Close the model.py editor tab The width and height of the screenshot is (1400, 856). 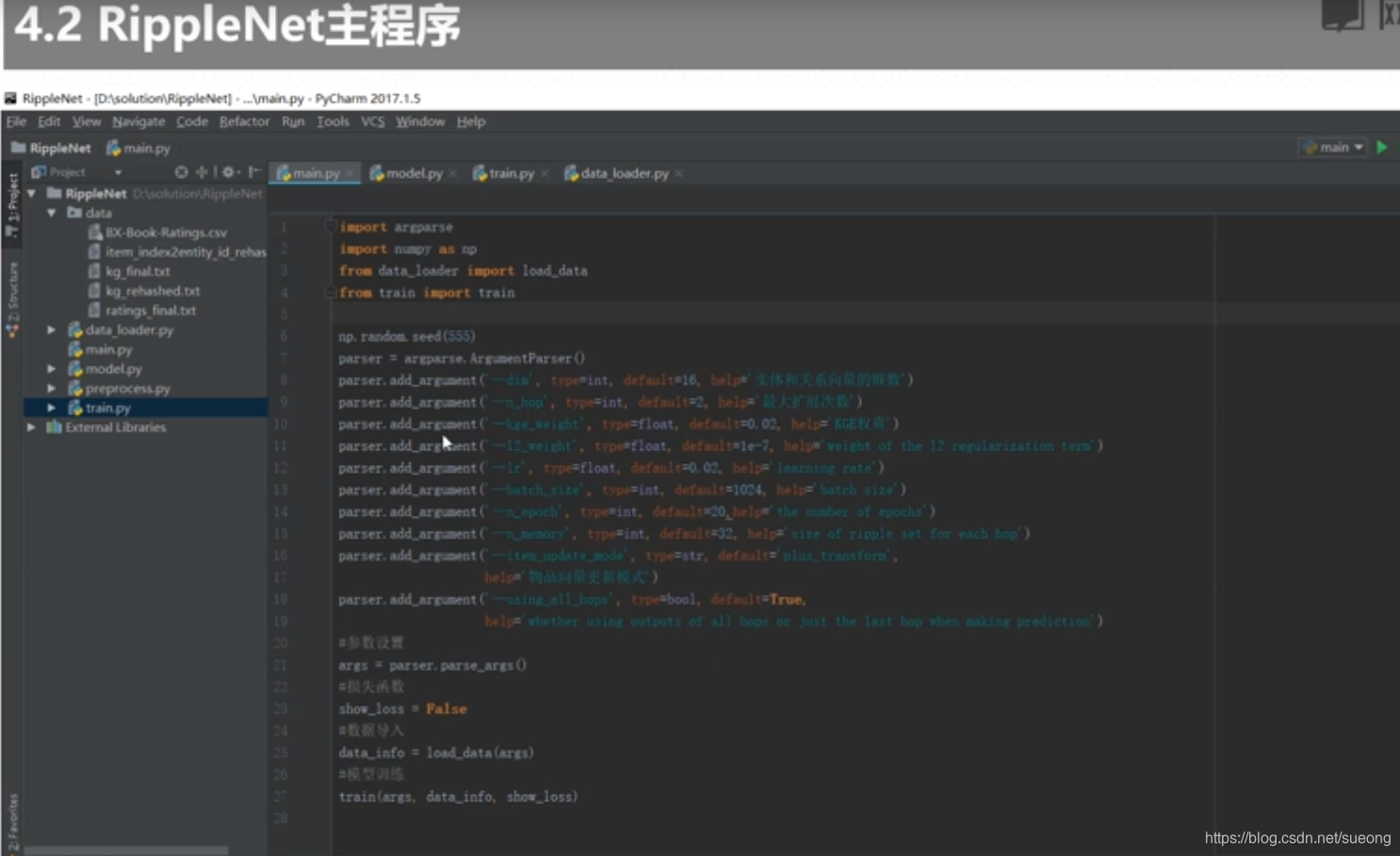click(x=452, y=173)
